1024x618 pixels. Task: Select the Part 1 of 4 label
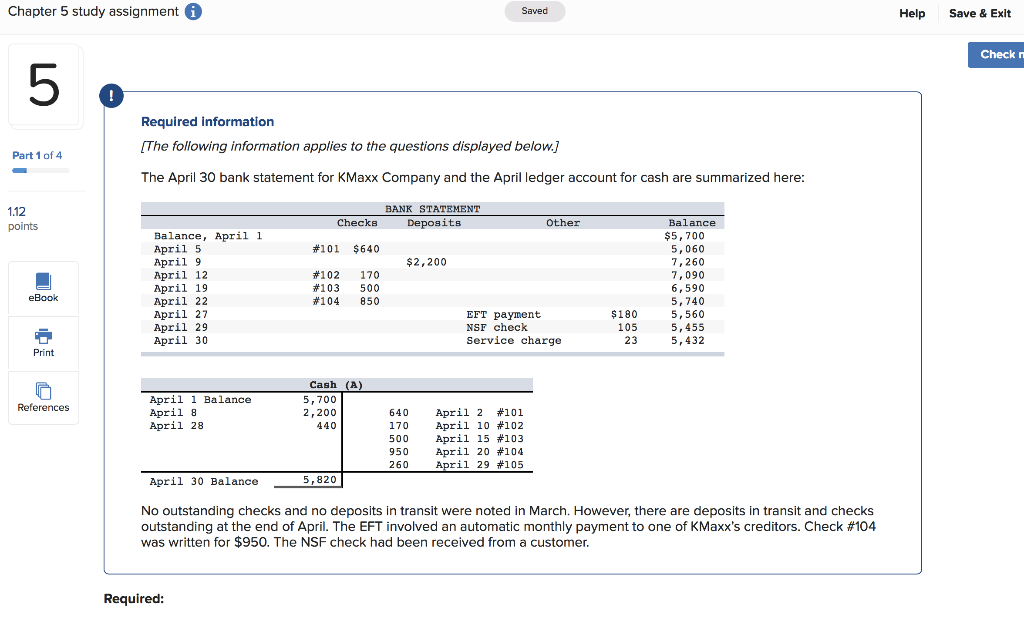tap(38, 155)
